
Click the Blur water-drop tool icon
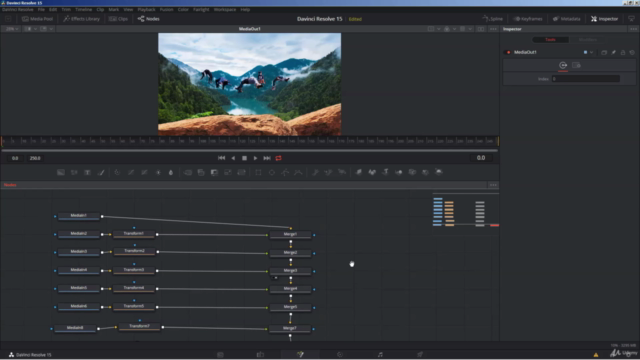tap(171, 172)
